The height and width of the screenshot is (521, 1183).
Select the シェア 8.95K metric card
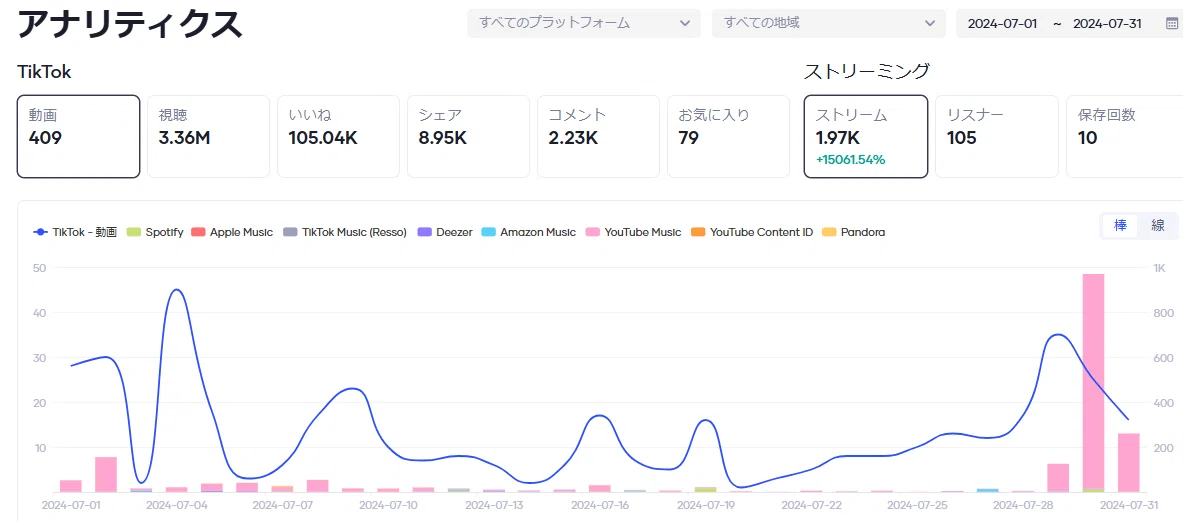coord(469,136)
